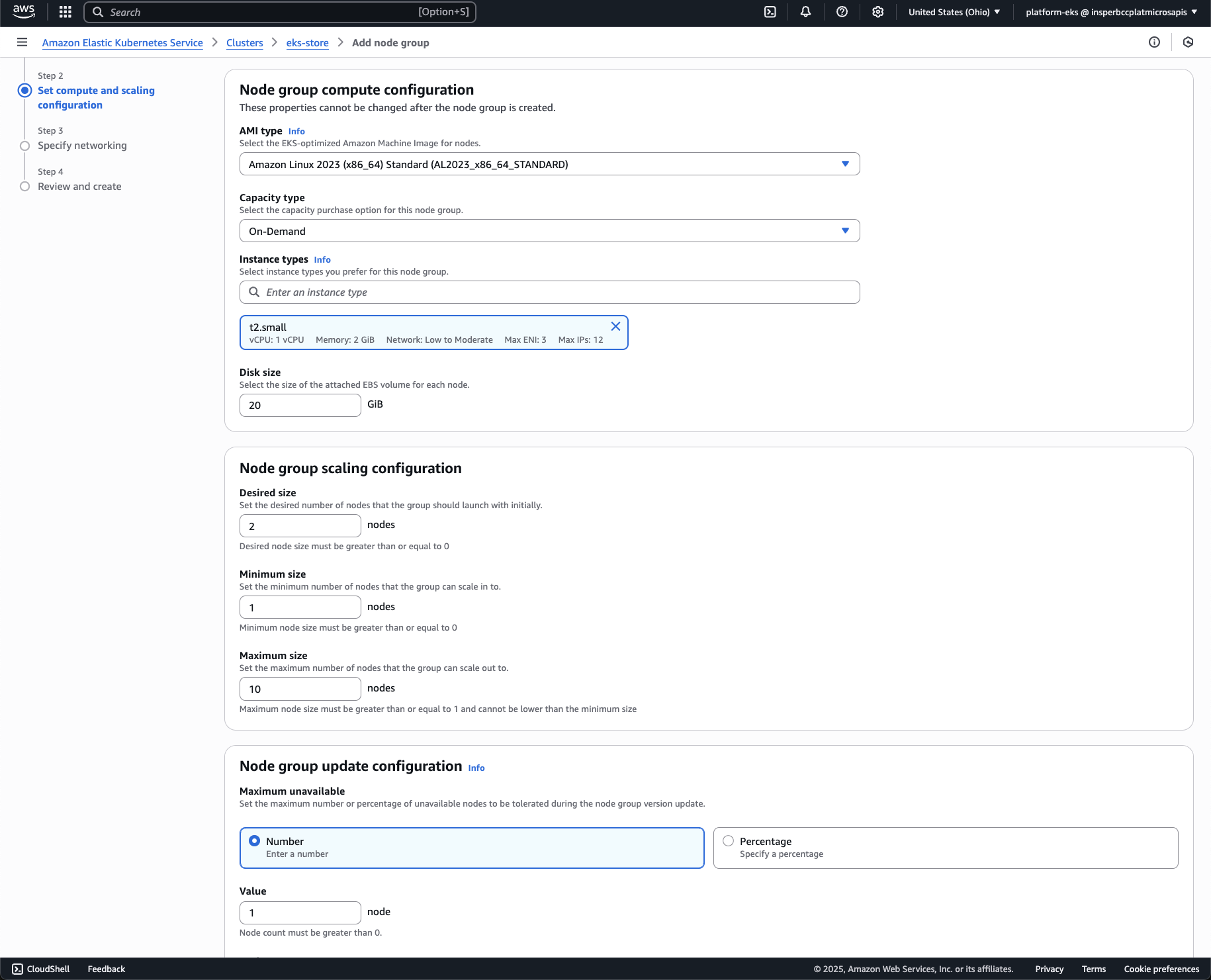This screenshot has width=1211, height=980.
Task: Open the notifications bell
Action: coord(805,12)
